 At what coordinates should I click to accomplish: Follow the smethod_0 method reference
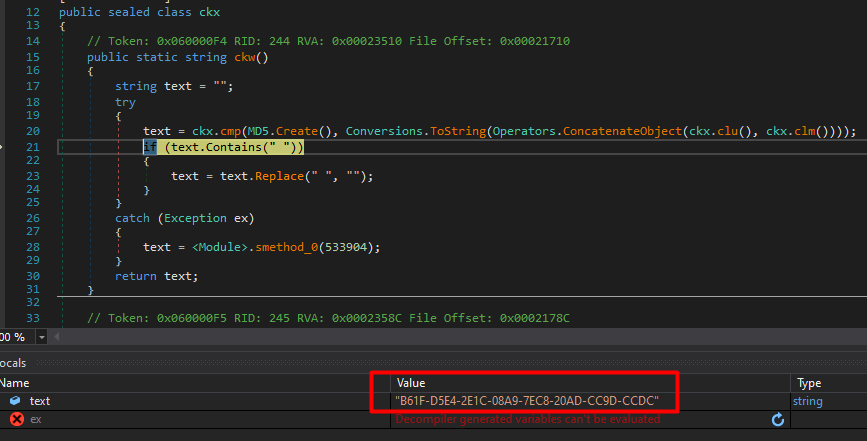click(286, 247)
